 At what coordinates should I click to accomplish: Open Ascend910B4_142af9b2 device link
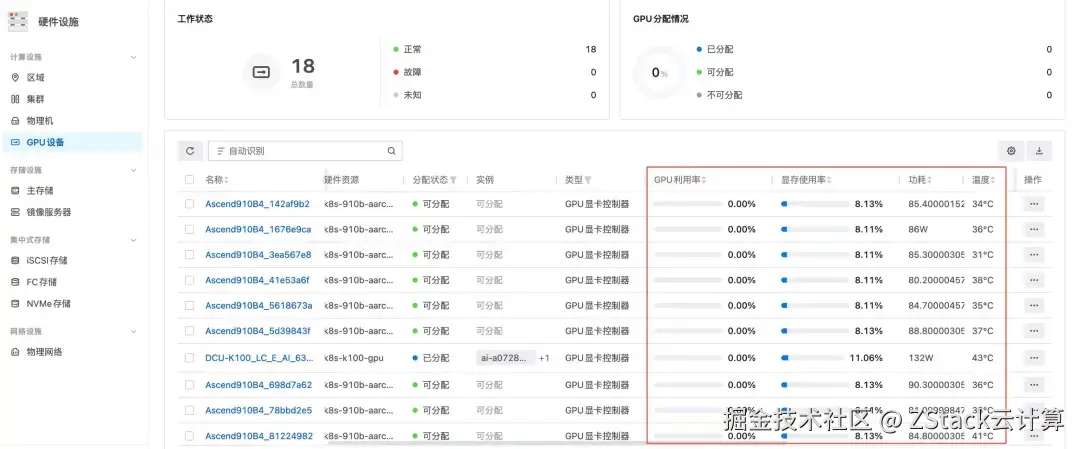tap(258, 204)
